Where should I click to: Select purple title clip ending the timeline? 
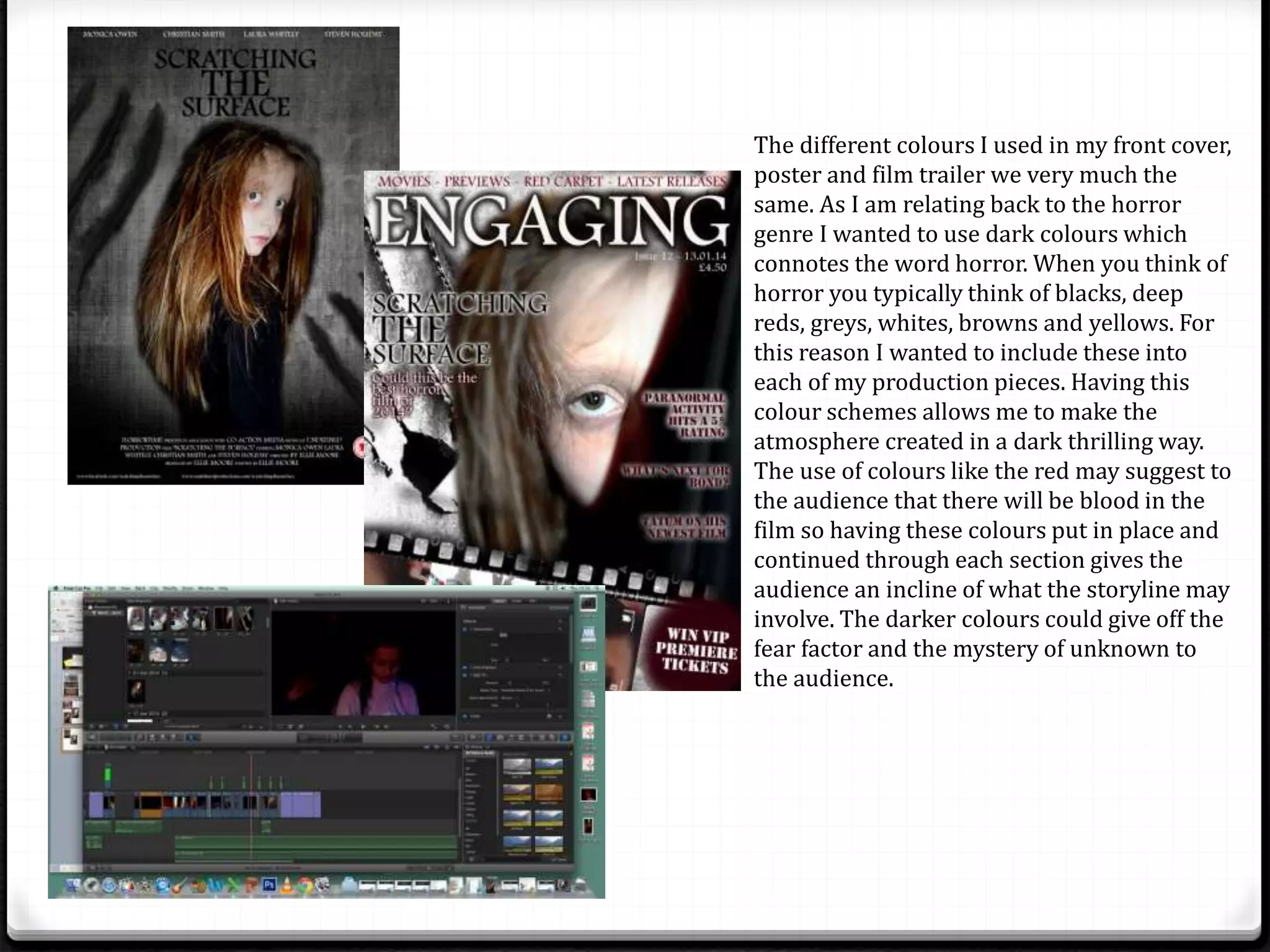(x=301, y=804)
